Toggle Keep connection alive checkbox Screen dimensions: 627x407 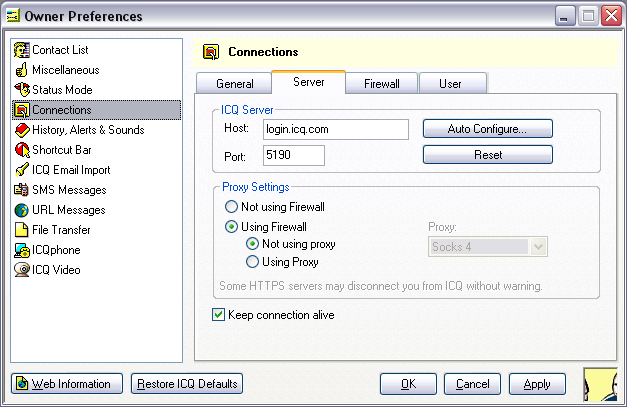[x=218, y=315]
